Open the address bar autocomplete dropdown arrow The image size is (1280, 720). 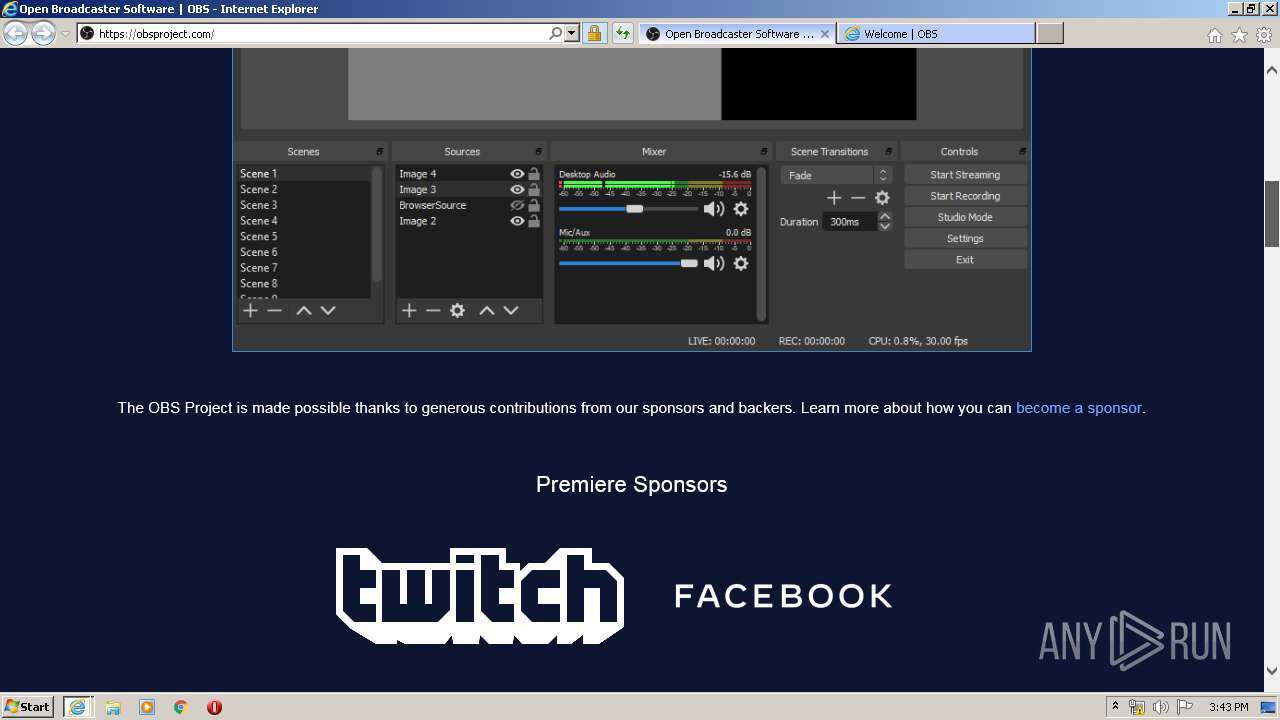coord(572,33)
